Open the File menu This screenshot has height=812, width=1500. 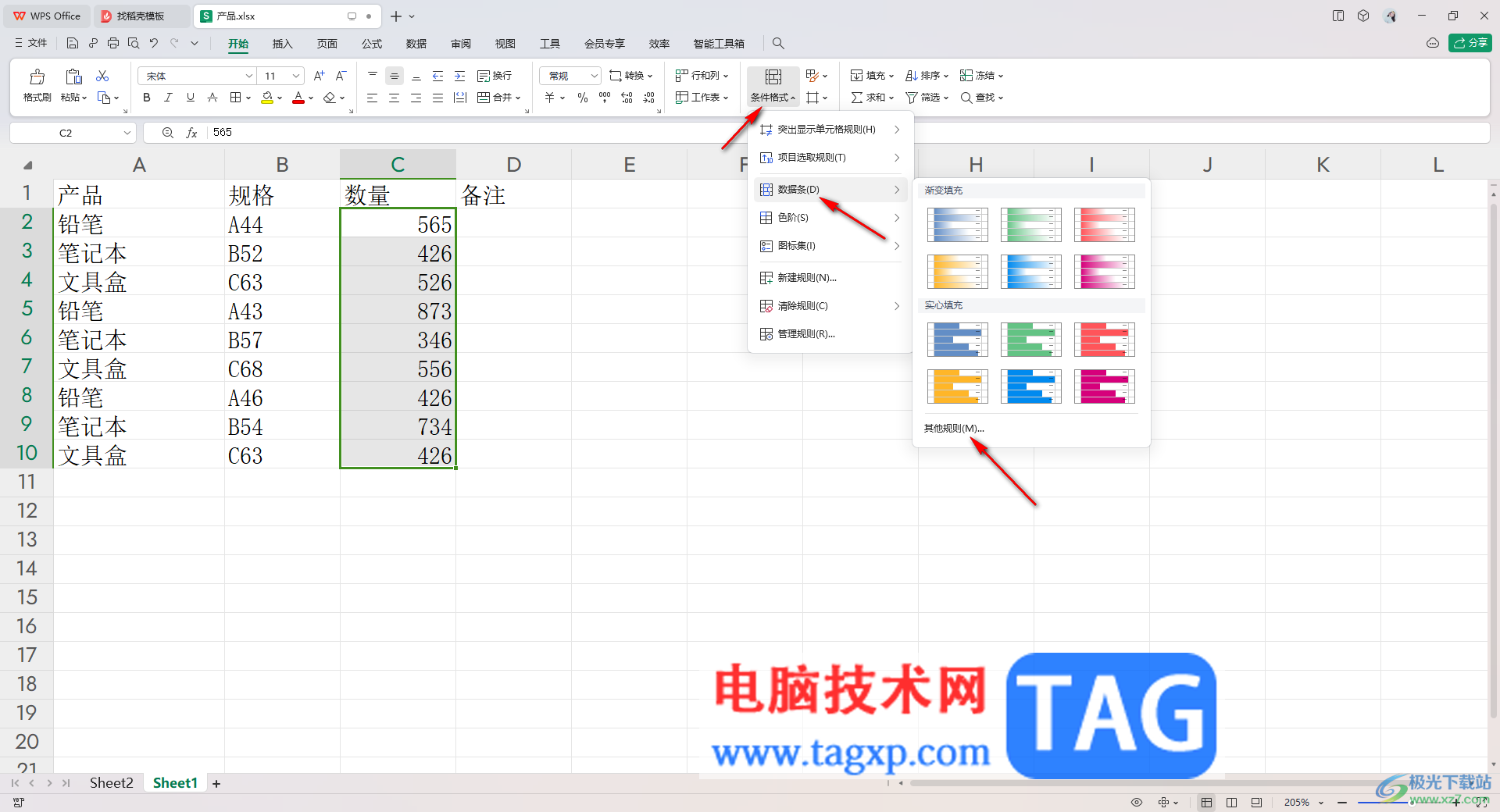click(x=30, y=44)
